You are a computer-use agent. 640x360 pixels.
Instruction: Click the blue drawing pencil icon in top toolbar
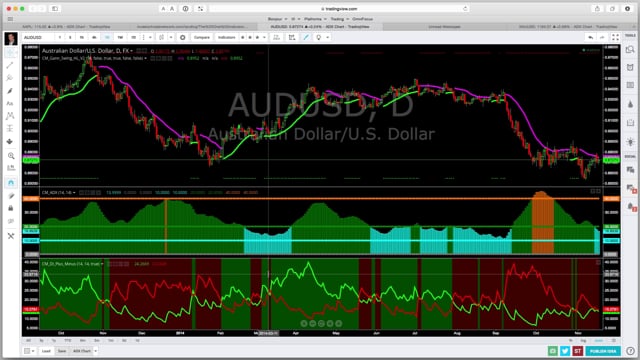[306, 37]
